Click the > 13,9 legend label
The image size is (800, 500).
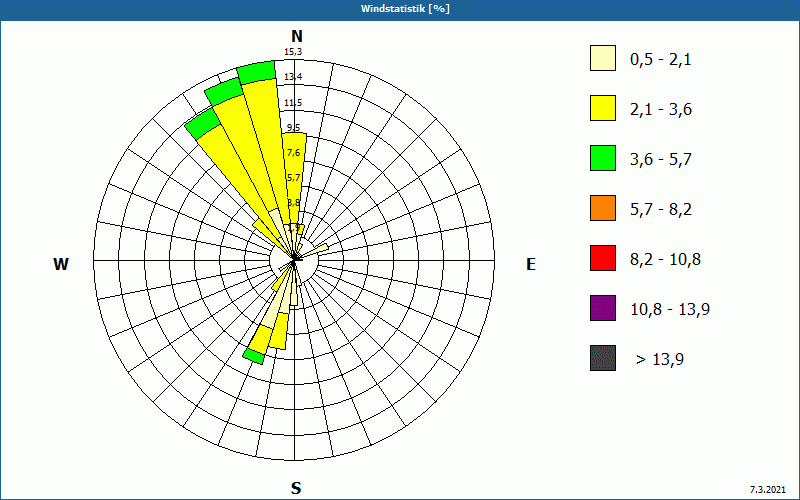click(x=660, y=360)
